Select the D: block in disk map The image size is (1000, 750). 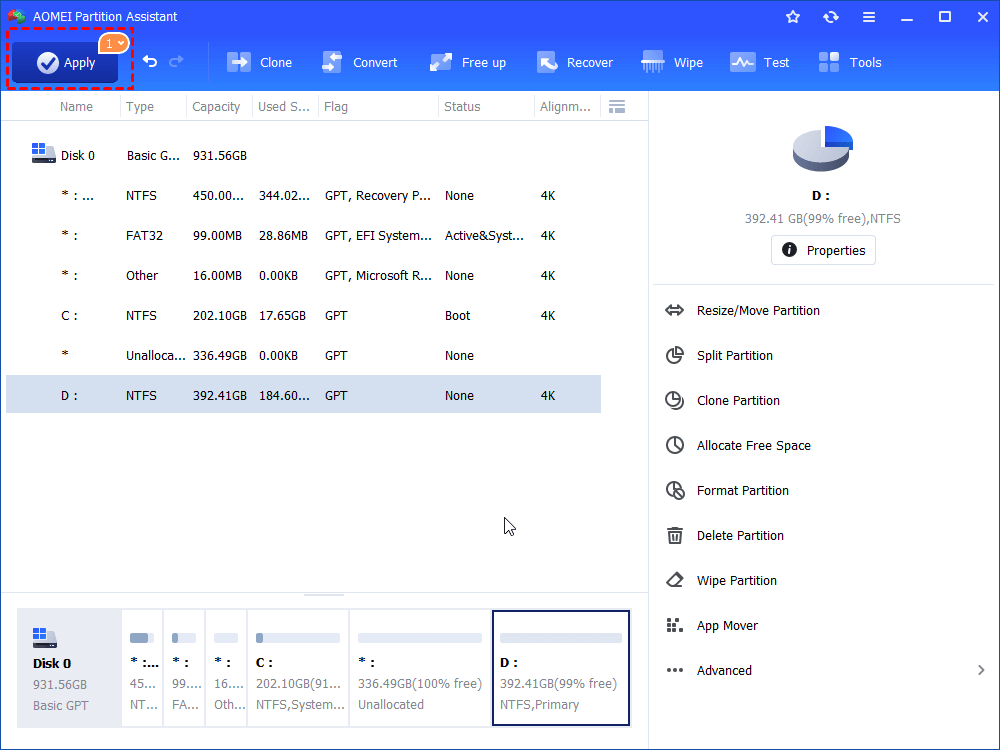tap(561, 668)
